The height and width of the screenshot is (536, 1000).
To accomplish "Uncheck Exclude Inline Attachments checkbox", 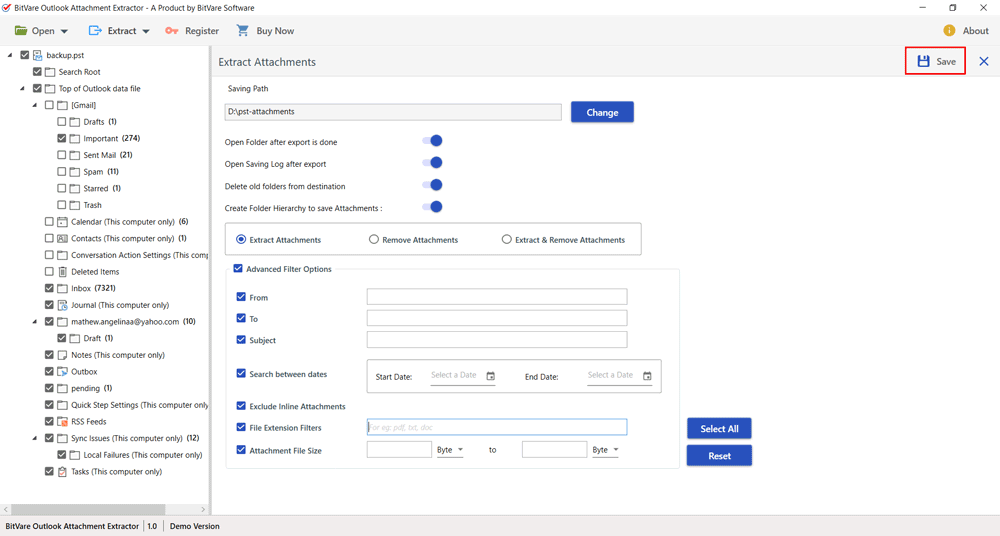I will (x=241, y=406).
